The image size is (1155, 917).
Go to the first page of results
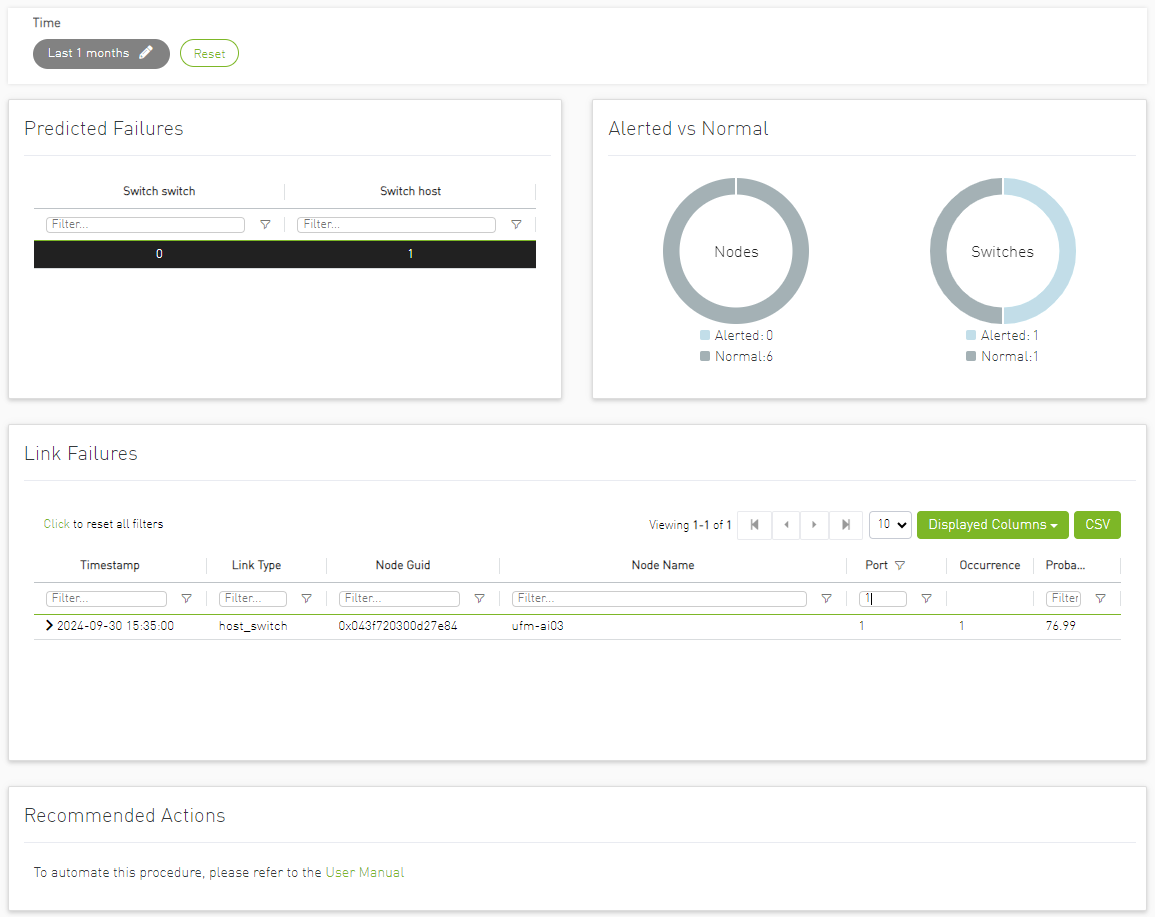[x=754, y=525]
